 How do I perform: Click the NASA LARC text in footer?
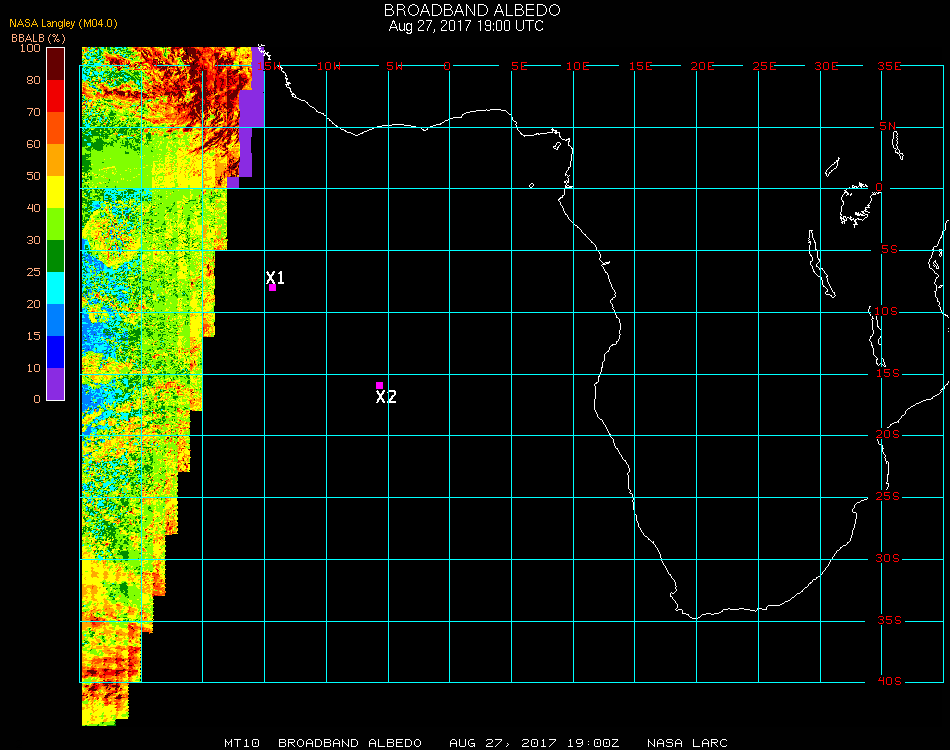687,743
